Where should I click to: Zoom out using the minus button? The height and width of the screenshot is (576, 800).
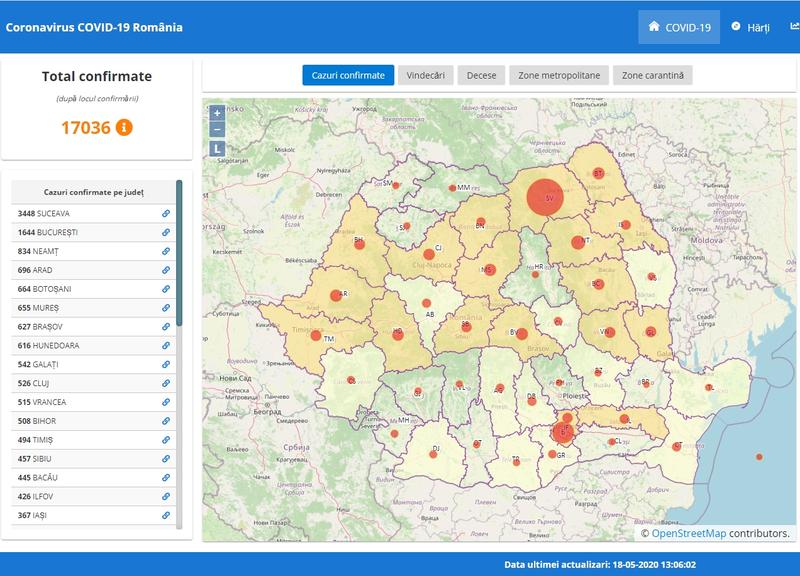(x=216, y=131)
